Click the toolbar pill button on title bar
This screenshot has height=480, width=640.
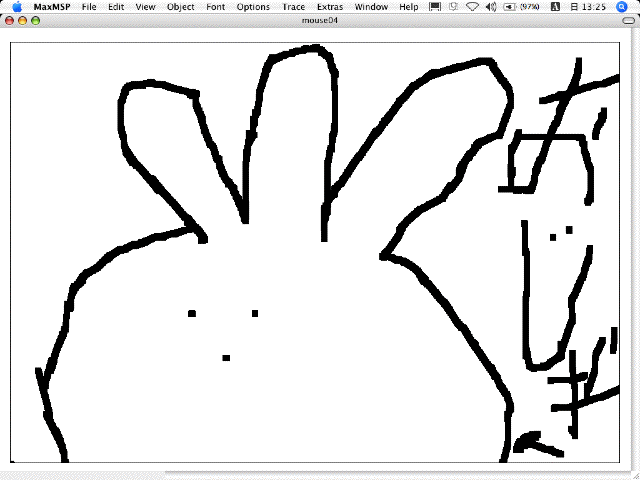click(x=629, y=20)
